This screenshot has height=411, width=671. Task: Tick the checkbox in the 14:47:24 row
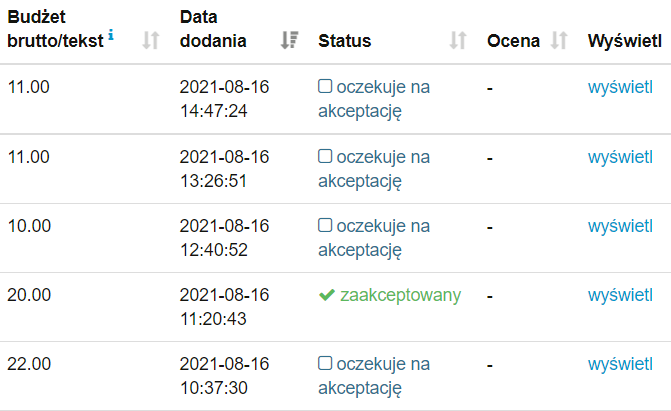click(325, 87)
